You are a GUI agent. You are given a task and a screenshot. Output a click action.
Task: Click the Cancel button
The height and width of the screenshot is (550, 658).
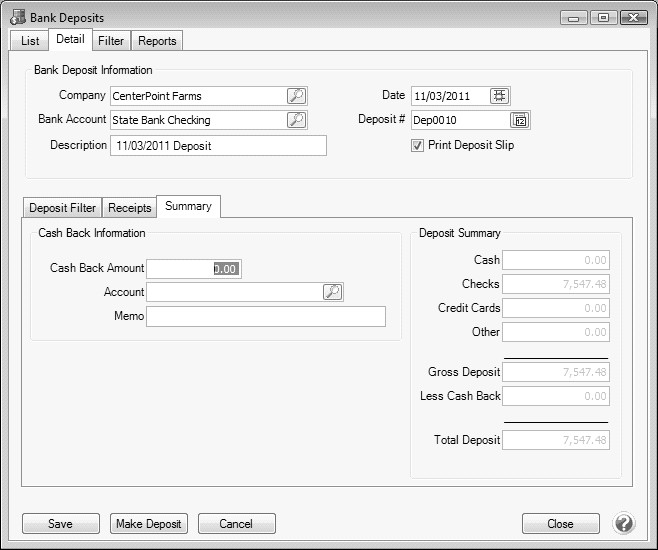coord(236,524)
